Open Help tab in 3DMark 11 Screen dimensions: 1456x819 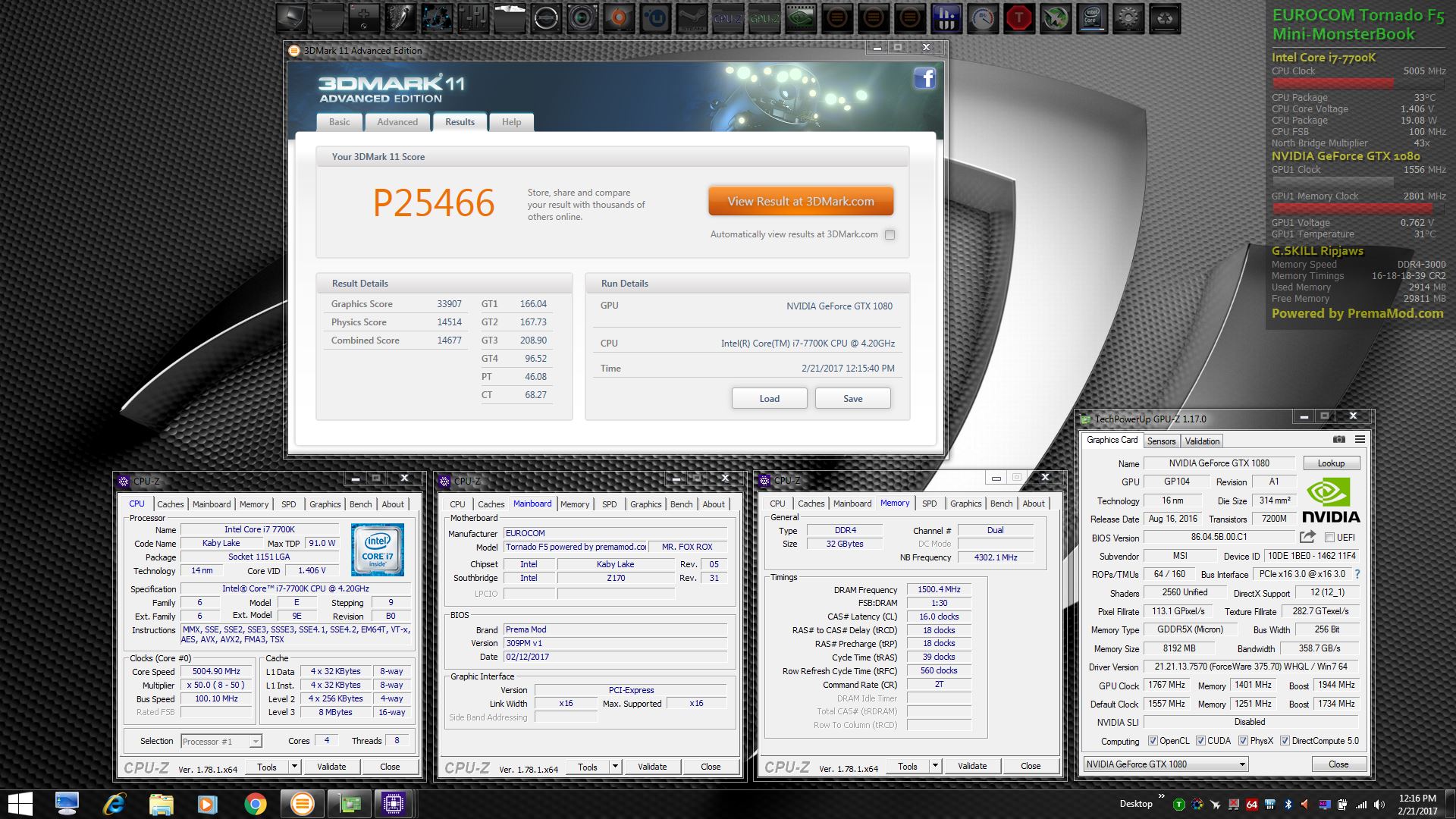511,122
